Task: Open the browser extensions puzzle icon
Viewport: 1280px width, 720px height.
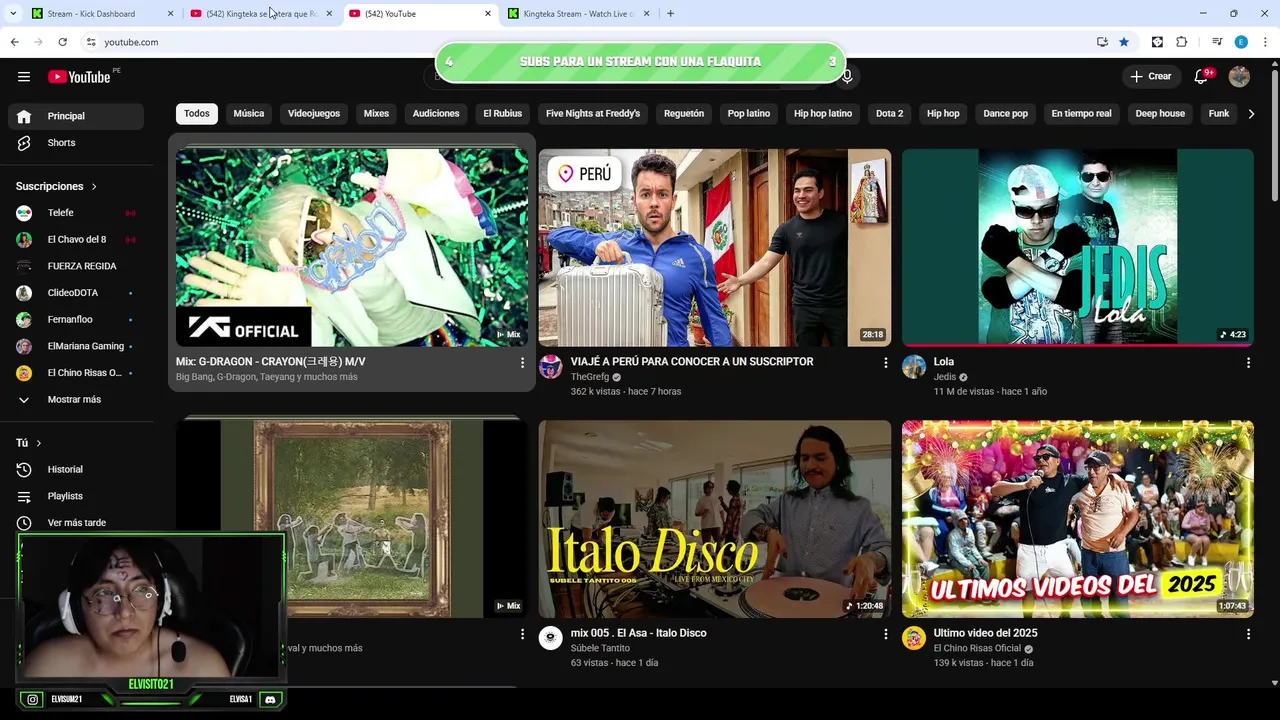Action: [1181, 42]
